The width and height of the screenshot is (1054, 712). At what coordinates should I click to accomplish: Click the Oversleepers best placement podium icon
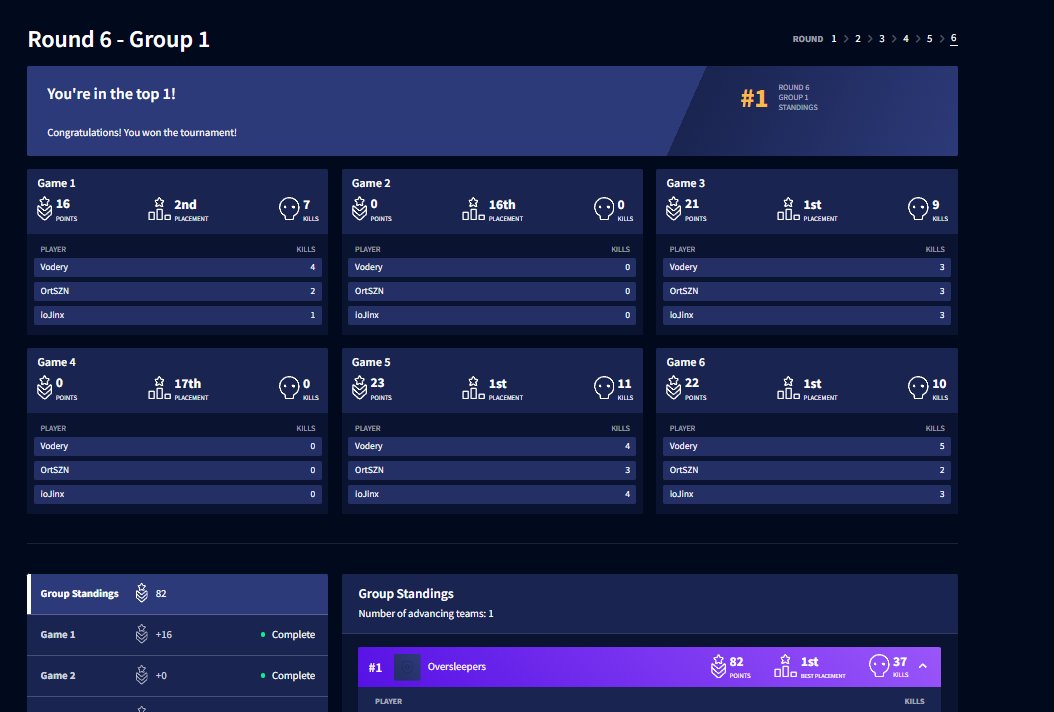(785, 666)
